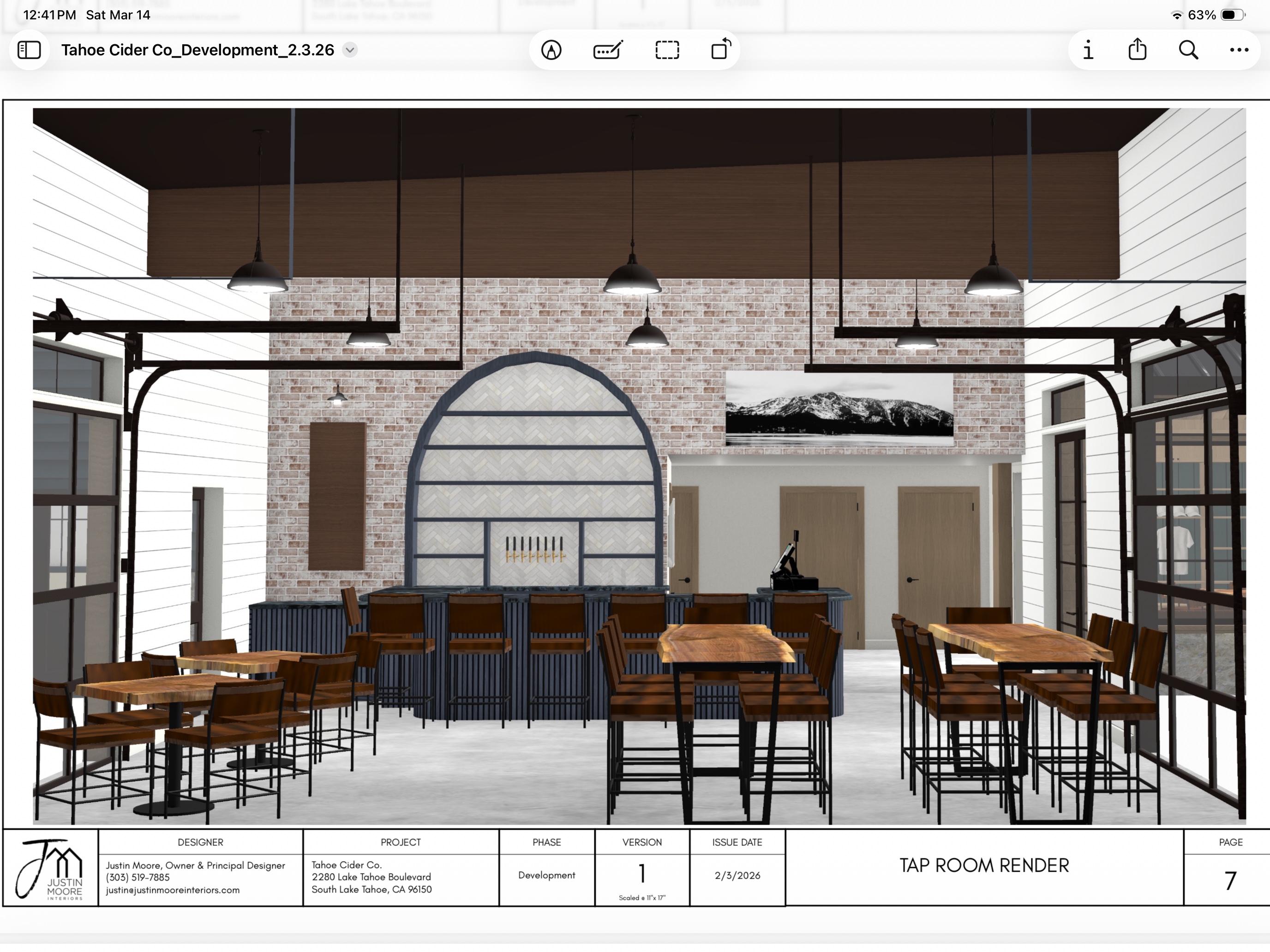Click the justin@justinmooreinteriors.com email
The width and height of the screenshot is (1270, 952).
pyautogui.click(x=172, y=890)
